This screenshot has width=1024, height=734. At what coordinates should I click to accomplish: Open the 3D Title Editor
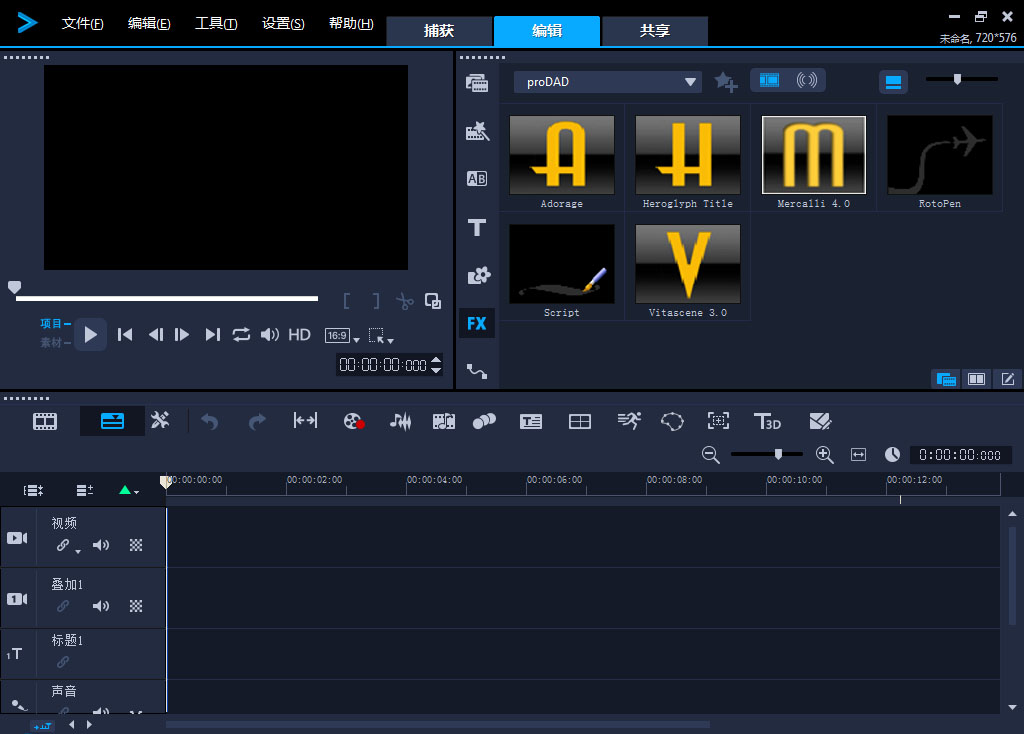[x=767, y=421]
